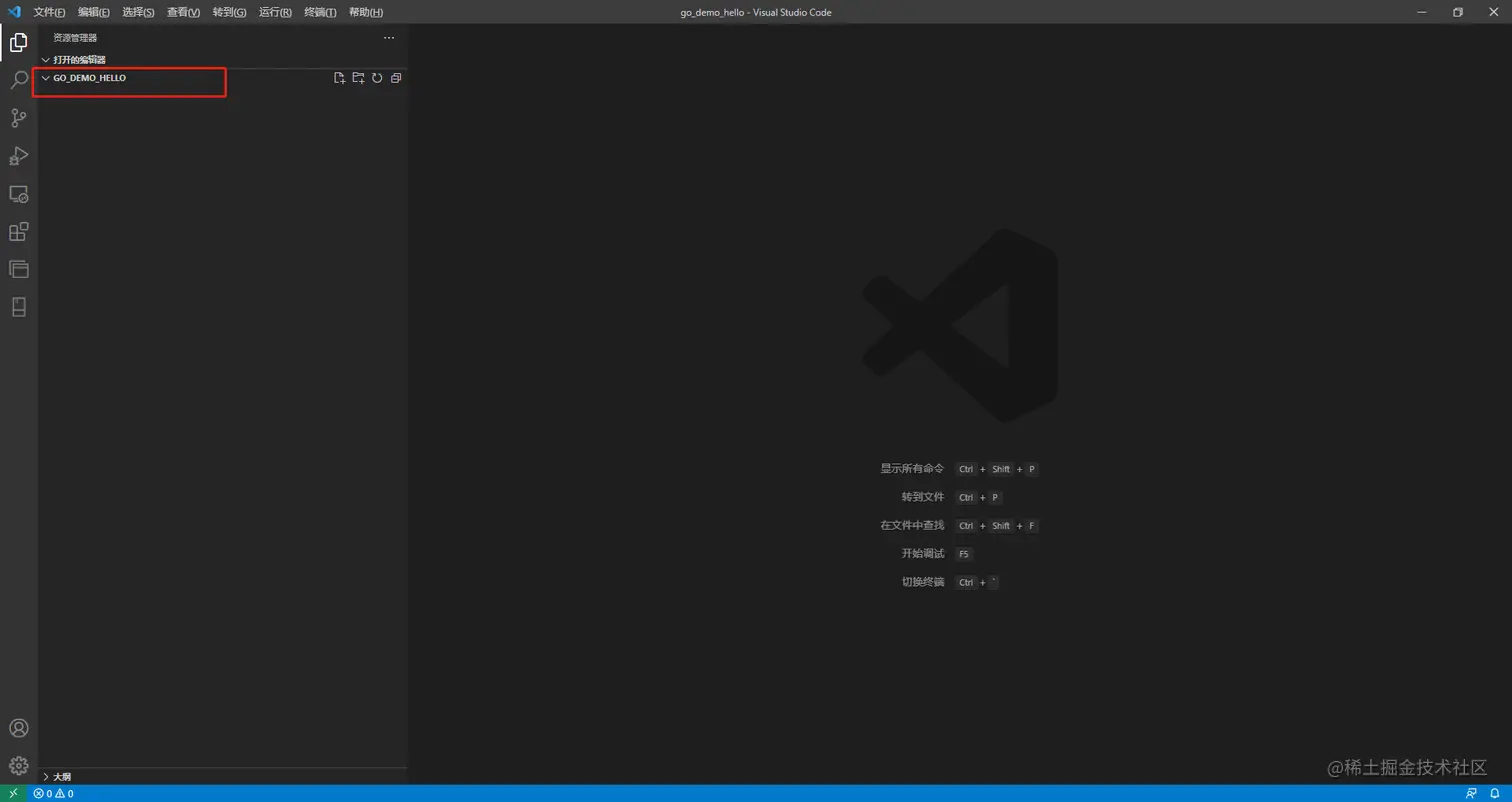Open the 查看(V) menu
This screenshot has height=802, width=1512.
(183, 12)
